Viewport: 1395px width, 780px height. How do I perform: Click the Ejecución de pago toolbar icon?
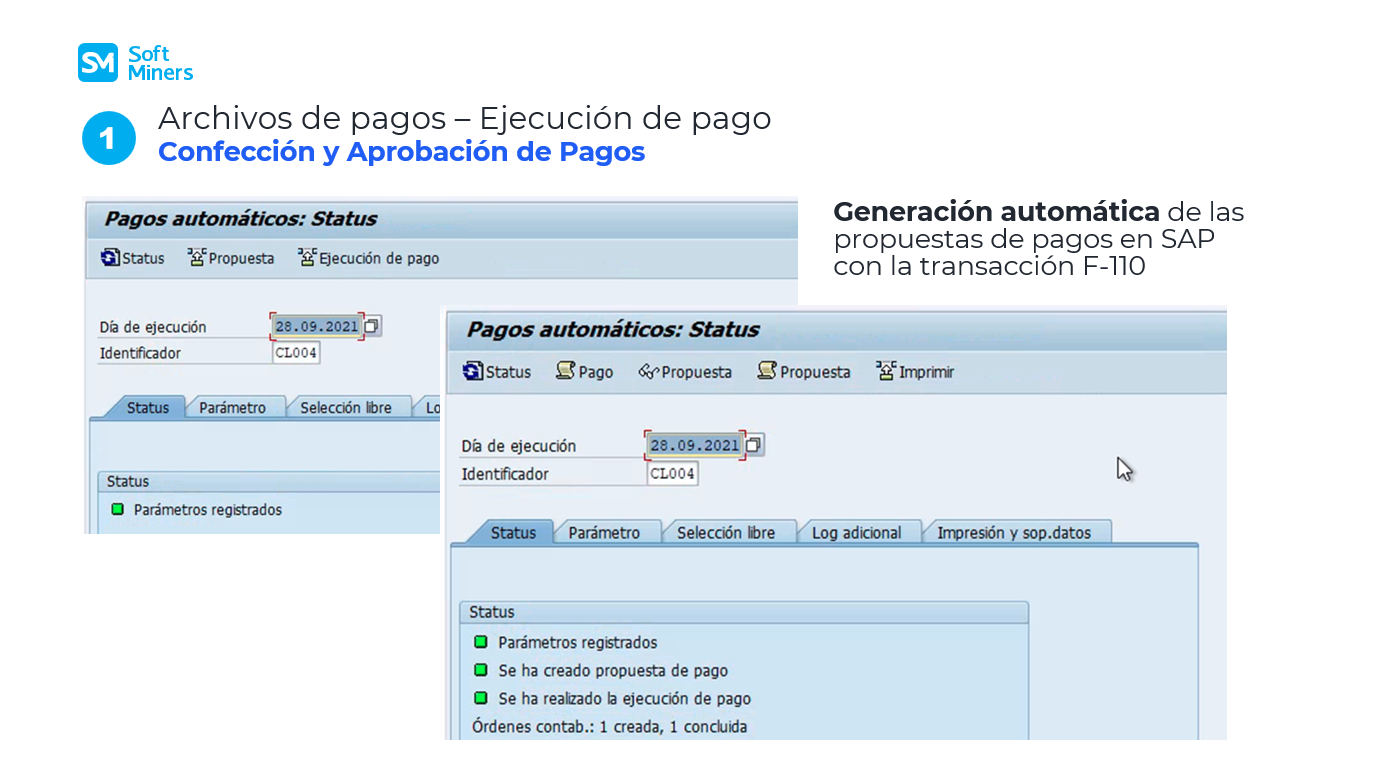(x=307, y=258)
